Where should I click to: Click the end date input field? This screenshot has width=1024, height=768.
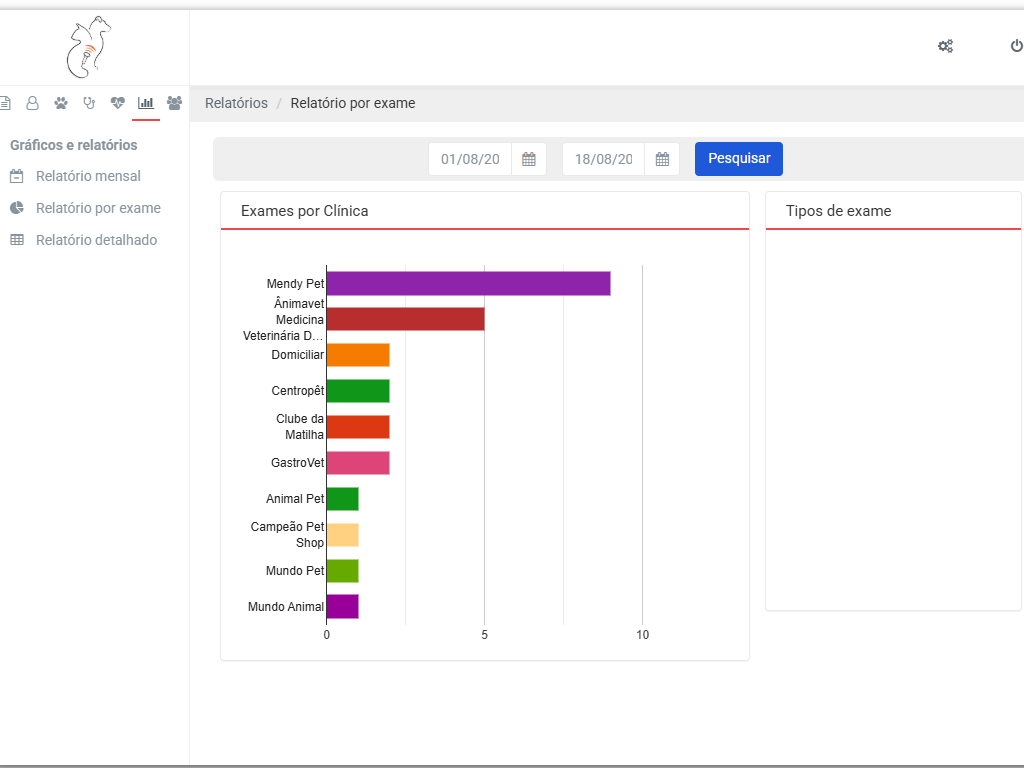click(604, 159)
